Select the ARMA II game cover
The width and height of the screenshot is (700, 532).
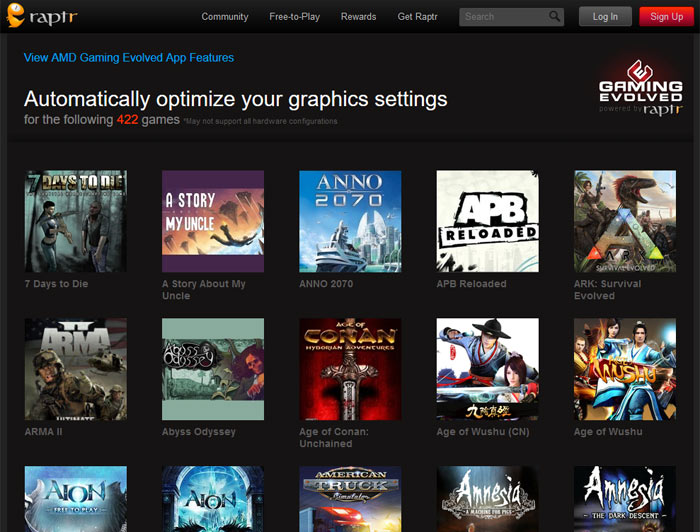[76, 369]
